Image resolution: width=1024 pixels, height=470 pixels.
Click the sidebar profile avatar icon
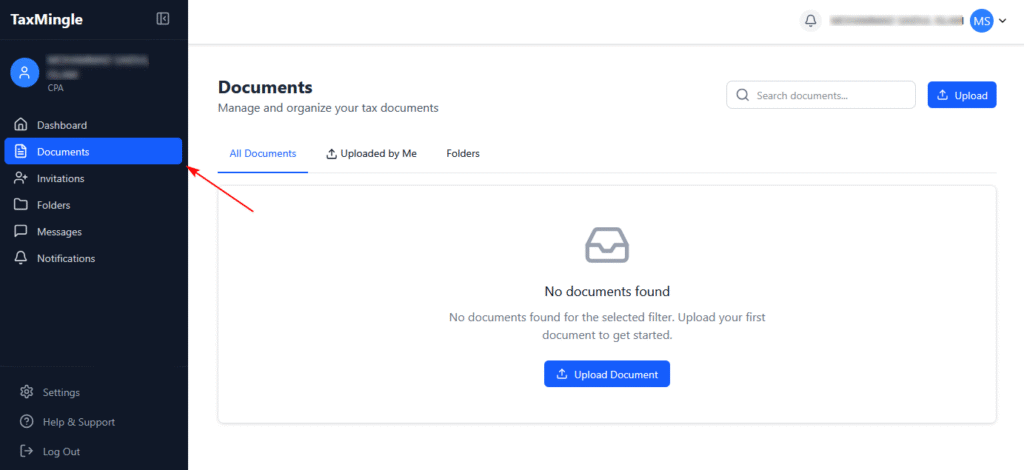(x=24, y=72)
